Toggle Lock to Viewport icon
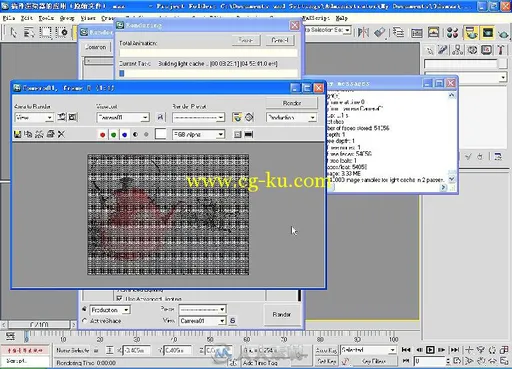The height and width of the screenshot is (369, 512). point(160,117)
